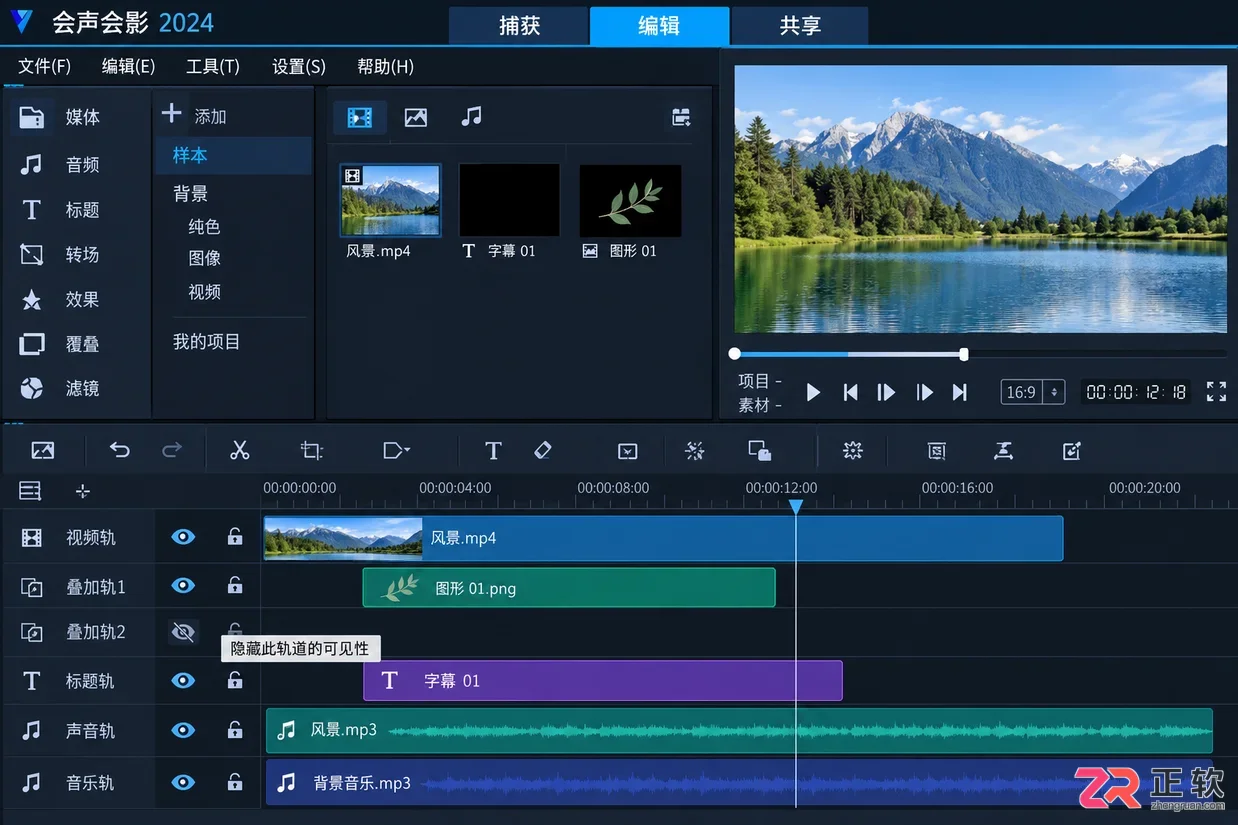The image size is (1238, 825).
Task: Open the 设置(S) menu
Action: point(299,67)
